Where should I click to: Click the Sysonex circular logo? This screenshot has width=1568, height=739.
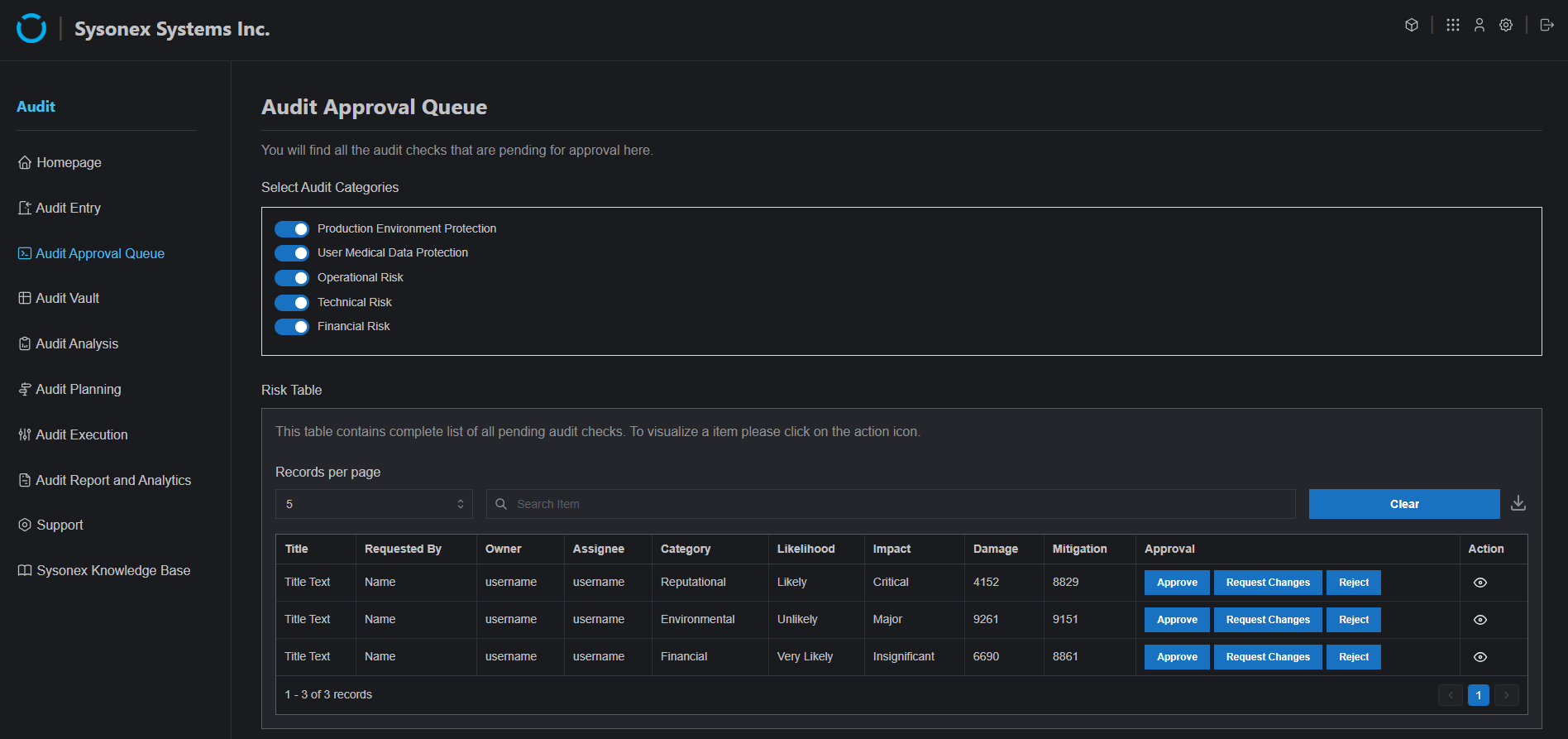click(31, 29)
